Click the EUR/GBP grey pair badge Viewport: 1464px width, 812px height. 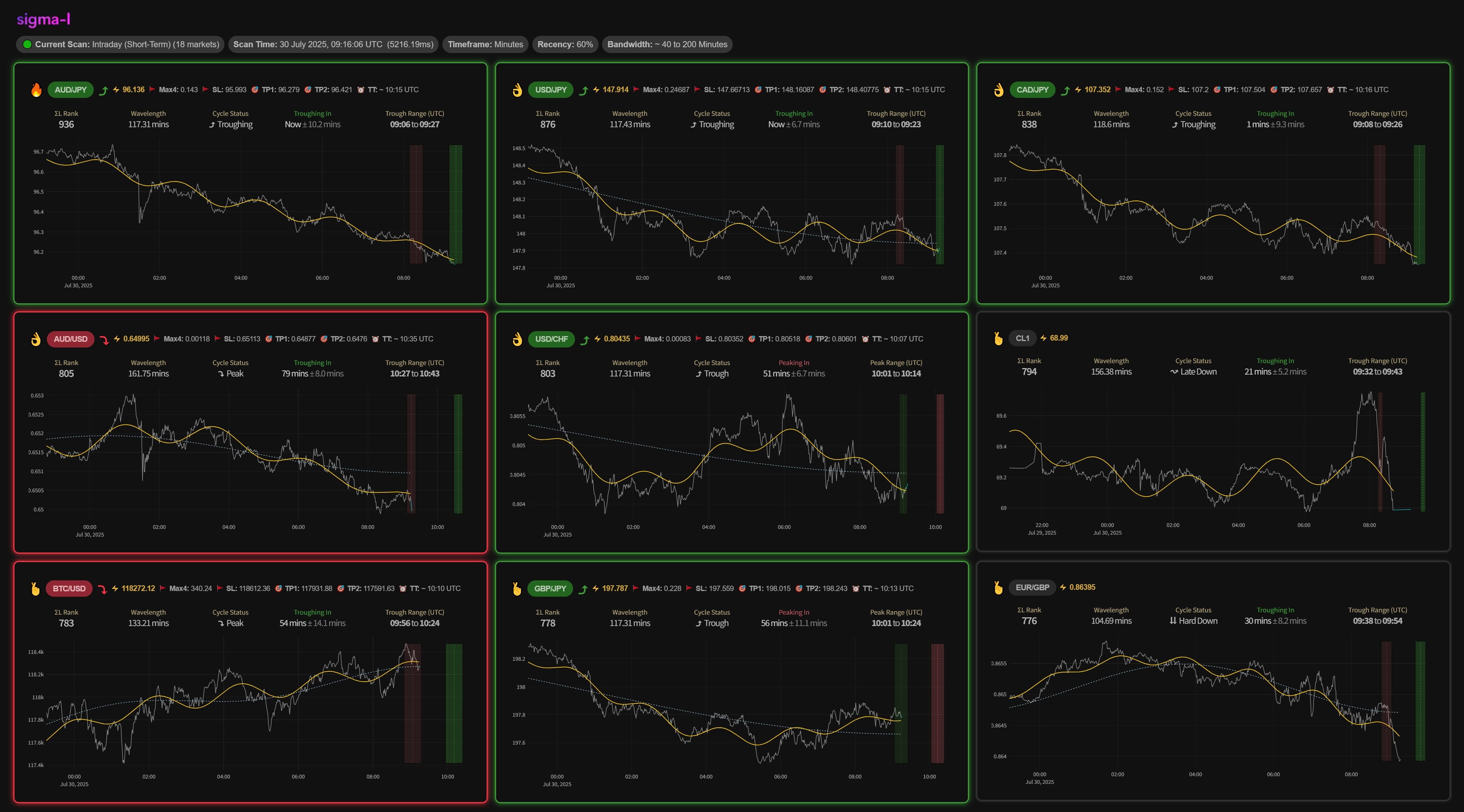[1032, 588]
